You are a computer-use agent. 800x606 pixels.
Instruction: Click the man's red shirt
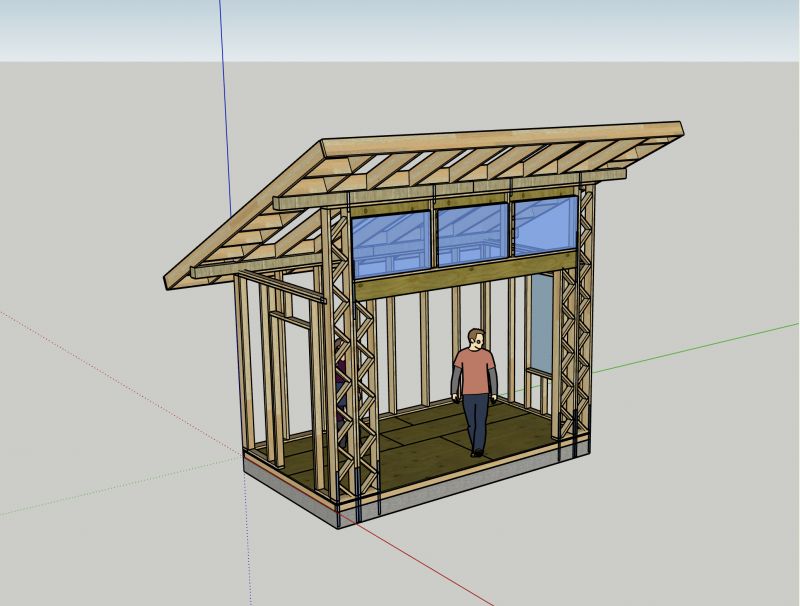(x=474, y=371)
